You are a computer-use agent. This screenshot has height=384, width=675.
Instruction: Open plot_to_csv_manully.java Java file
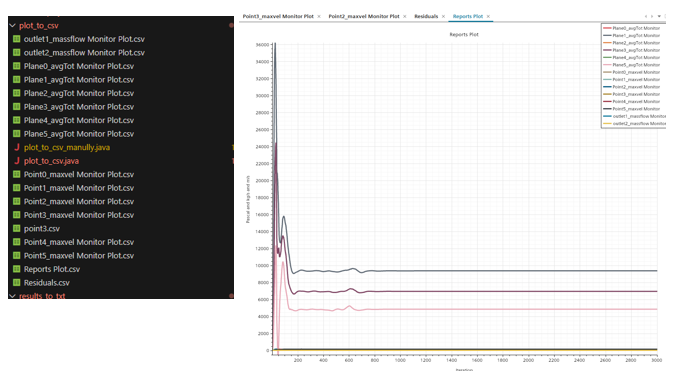[67, 147]
